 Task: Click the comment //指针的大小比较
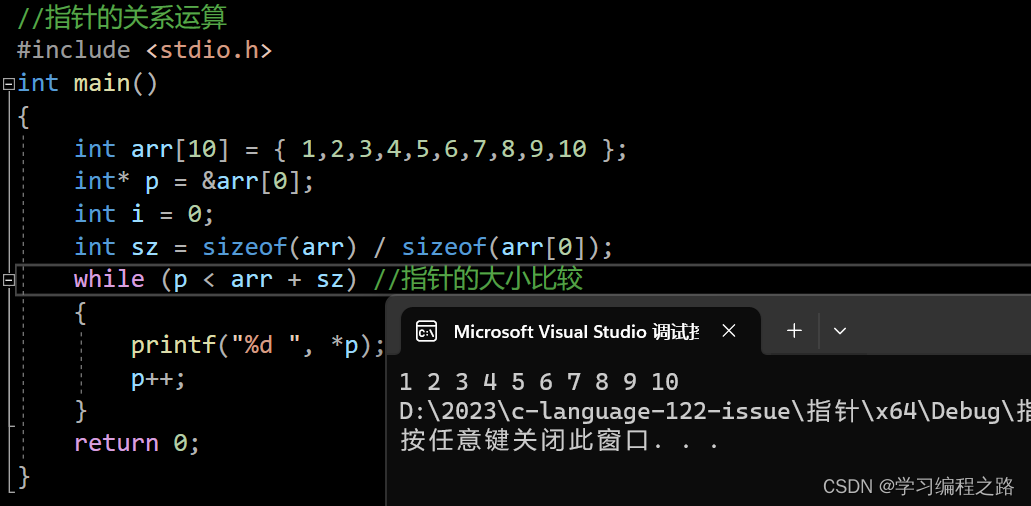[478, 279]
